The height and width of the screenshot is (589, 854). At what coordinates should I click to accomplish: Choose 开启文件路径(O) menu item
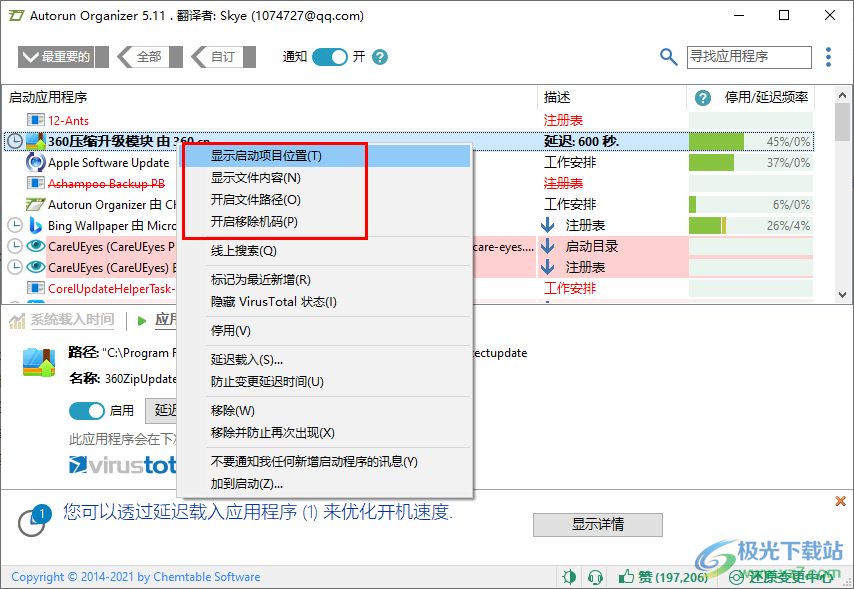click(x=325, y=200)
